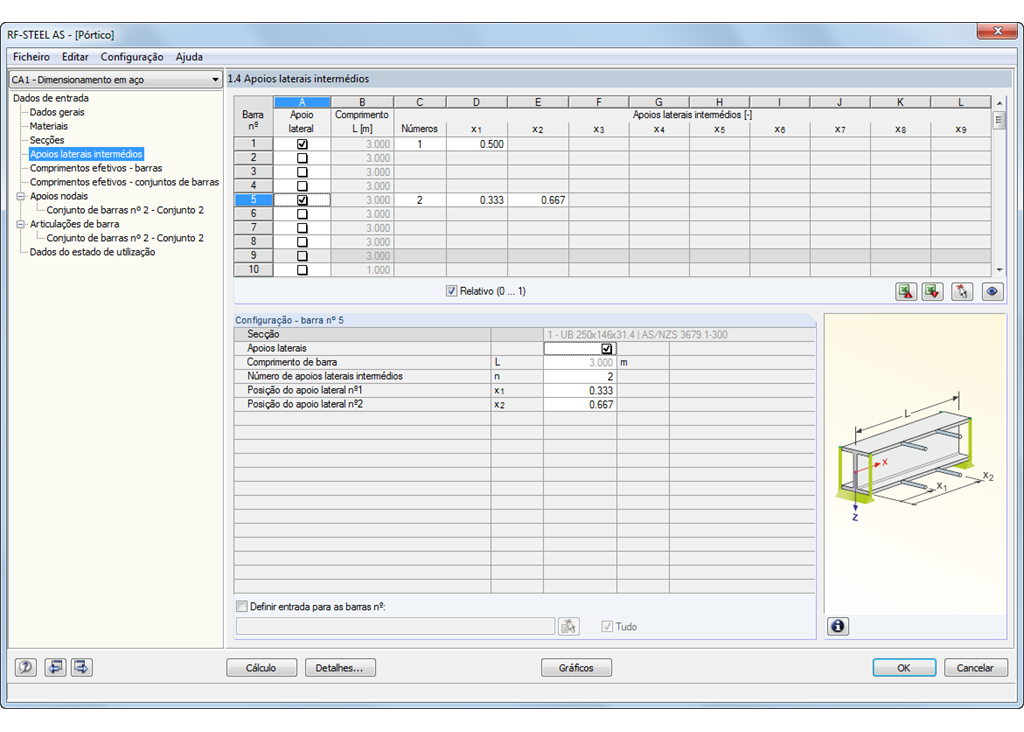Go to the next input table icon
1024x732 pixels.
[82, 667]
